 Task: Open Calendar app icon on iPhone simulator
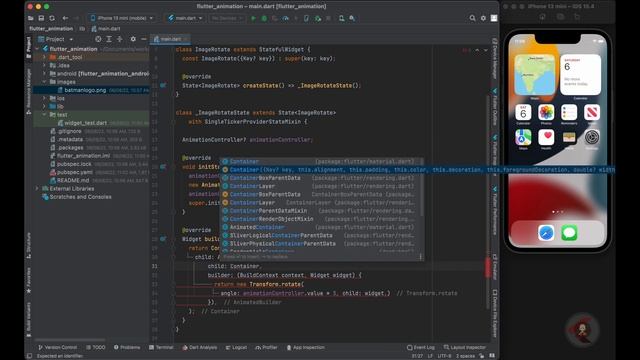(x=523, y=112)
